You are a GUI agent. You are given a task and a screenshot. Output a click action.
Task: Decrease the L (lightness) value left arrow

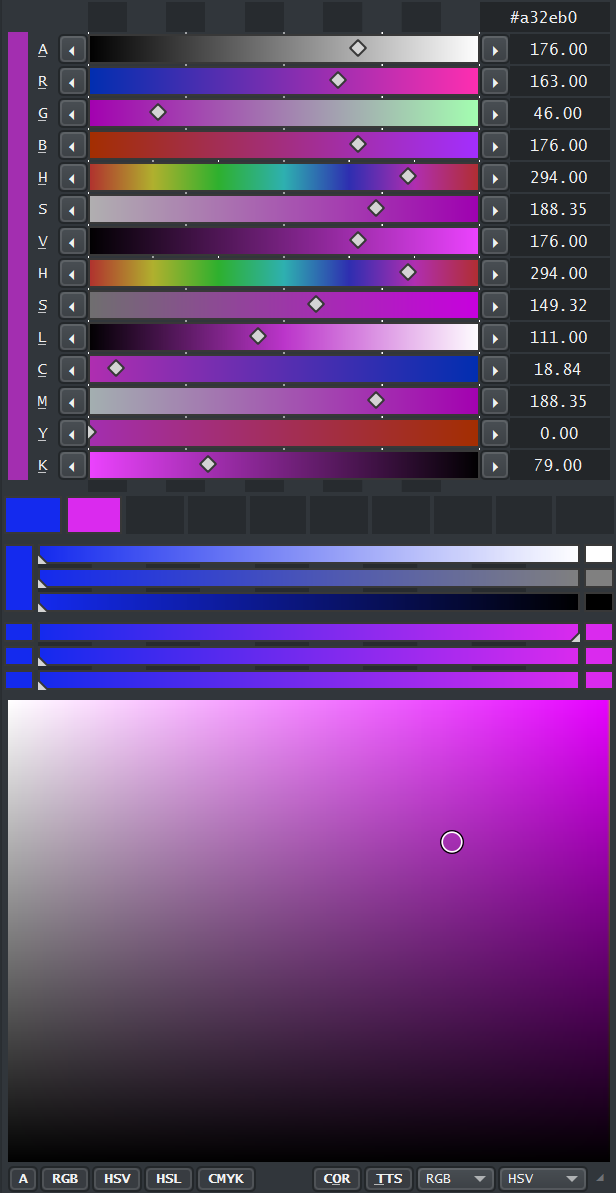click(73, 337)
